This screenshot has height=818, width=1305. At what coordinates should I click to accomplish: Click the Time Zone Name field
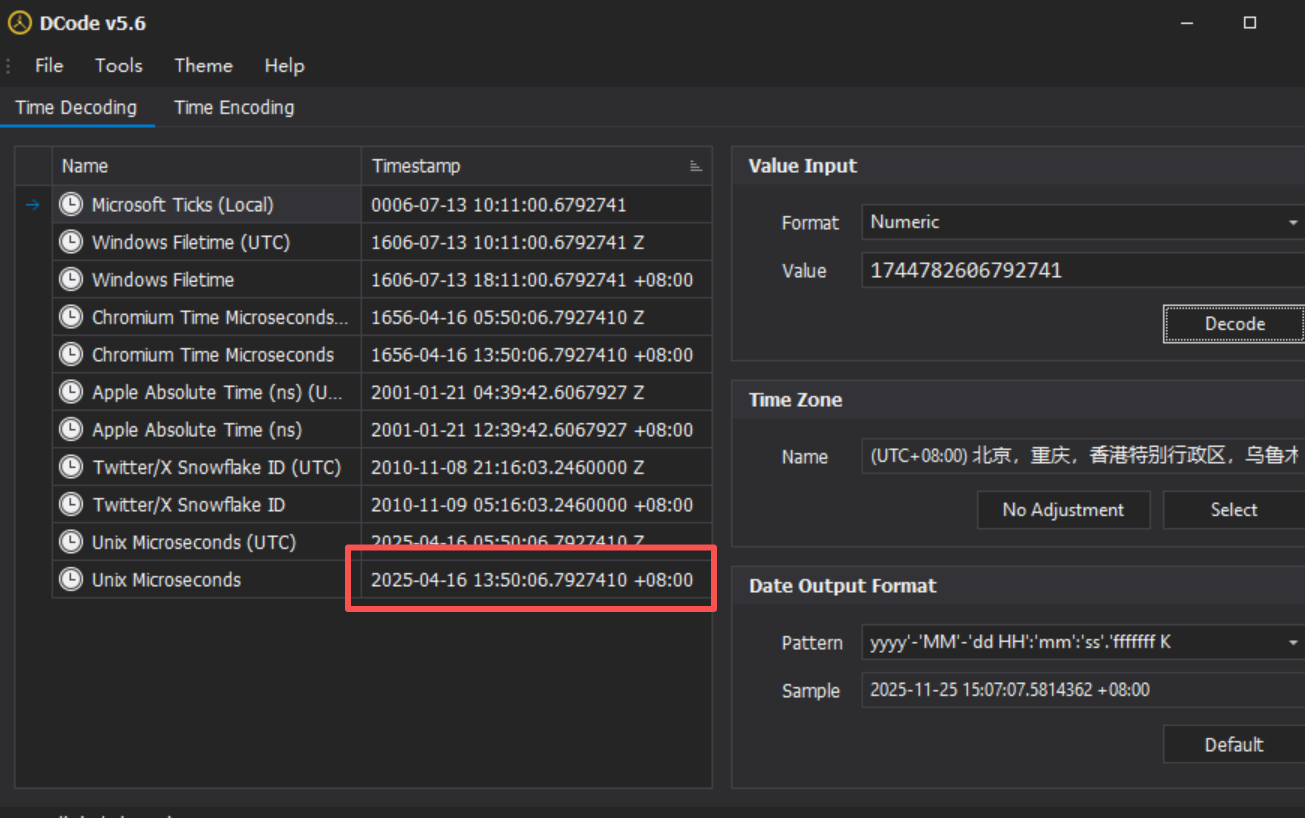(x=1083, y=456)
